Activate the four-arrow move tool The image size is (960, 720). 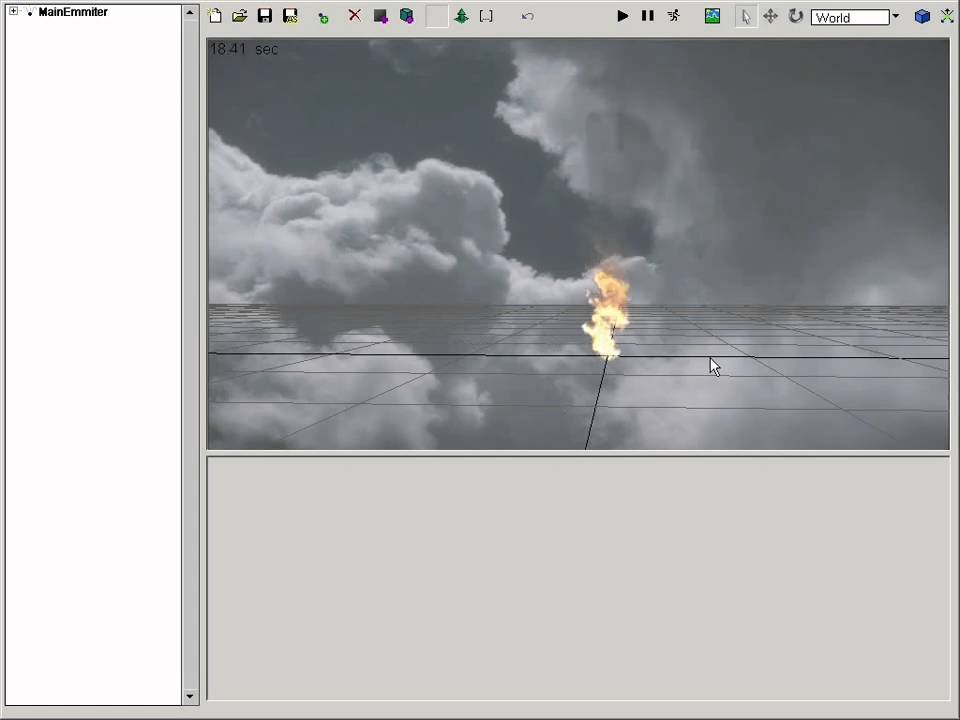point(770,17)
